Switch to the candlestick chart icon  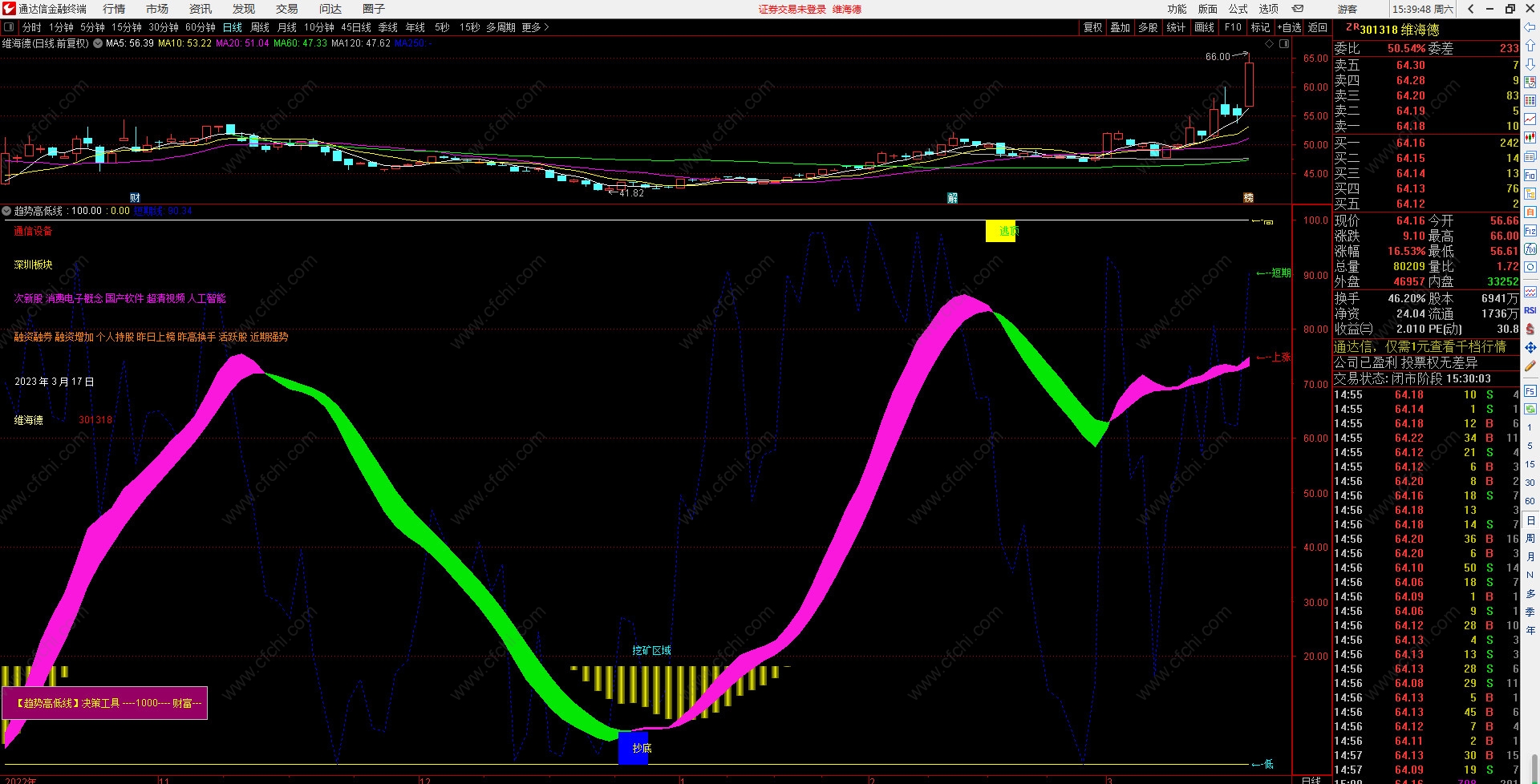coord(1530,137)
